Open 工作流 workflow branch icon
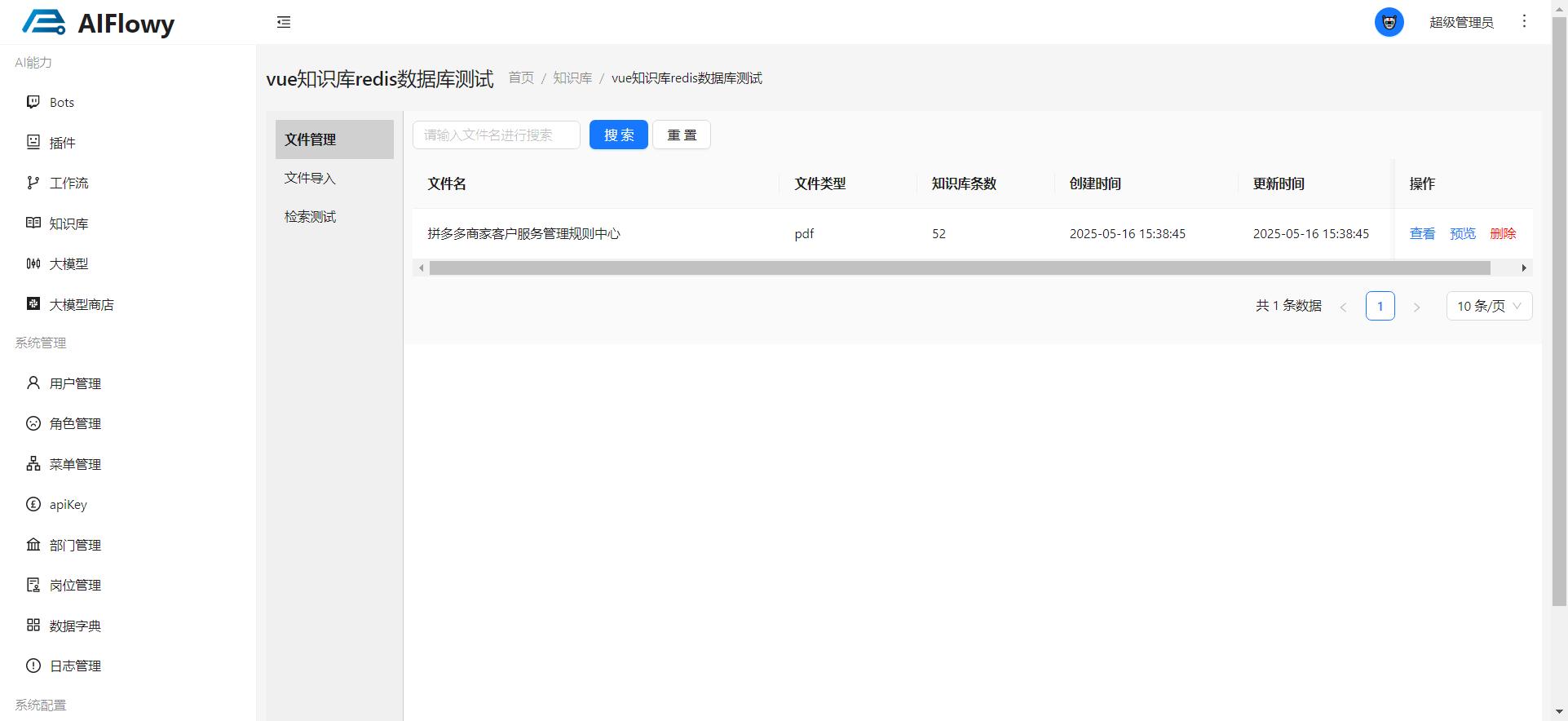Screen dimensions: 1568x721 (33, 183)
